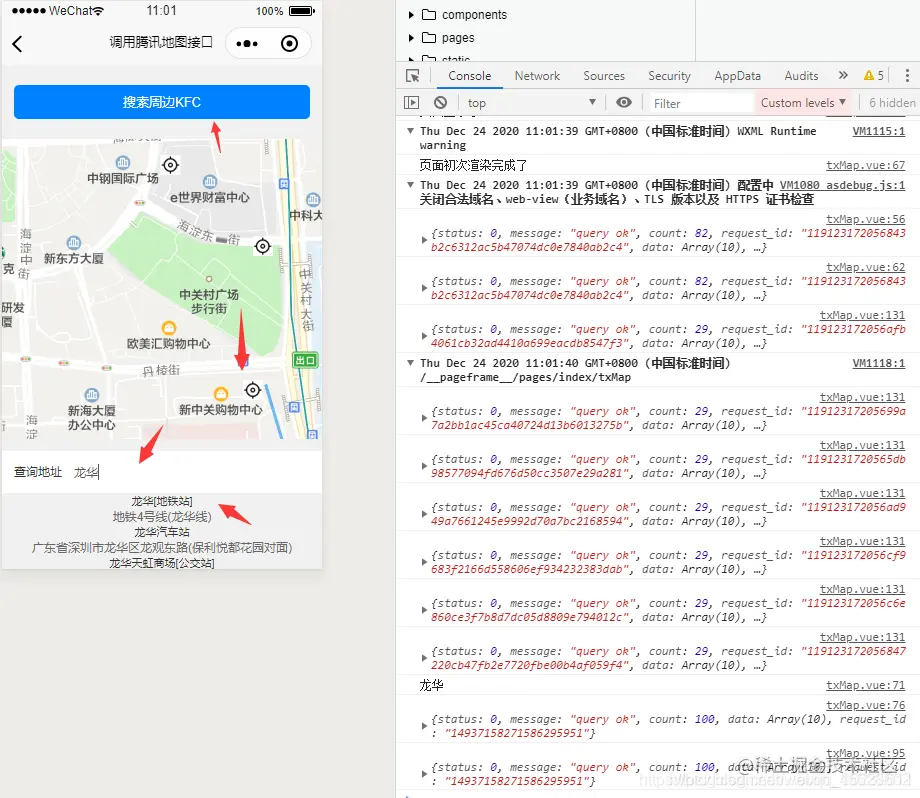
Task: Expand the pages folder
Action: [411, 38]
